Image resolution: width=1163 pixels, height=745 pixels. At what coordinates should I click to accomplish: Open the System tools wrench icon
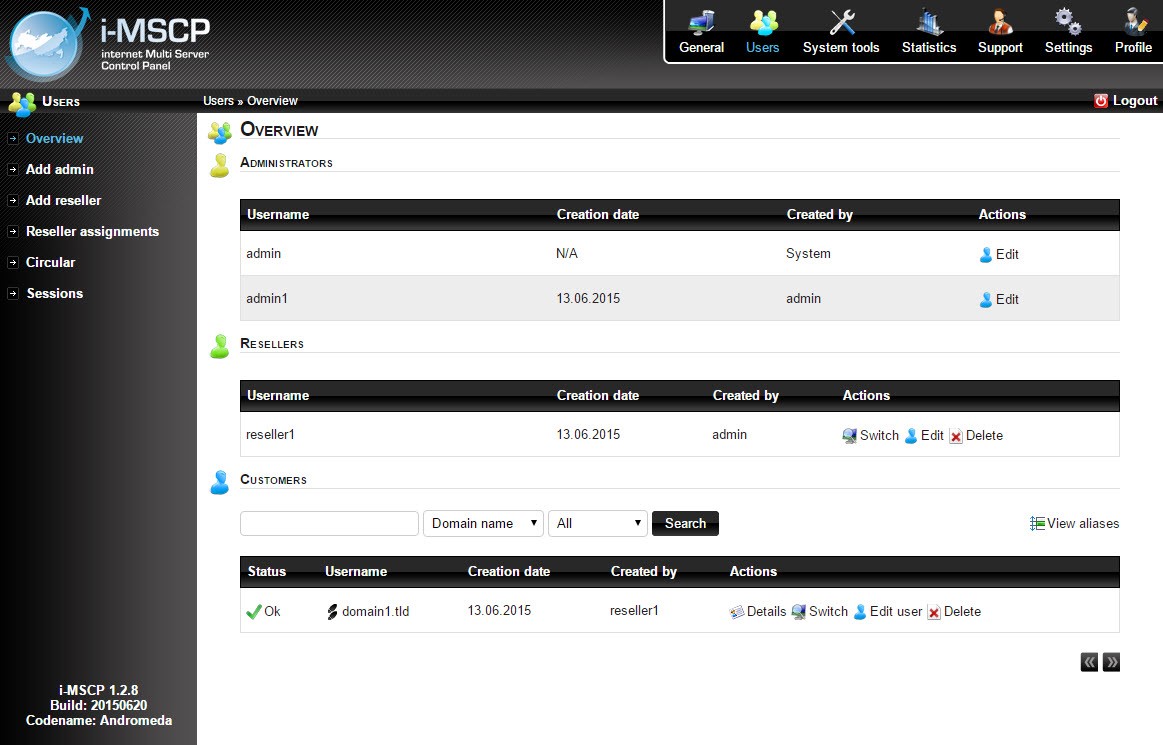click(841, 23)
